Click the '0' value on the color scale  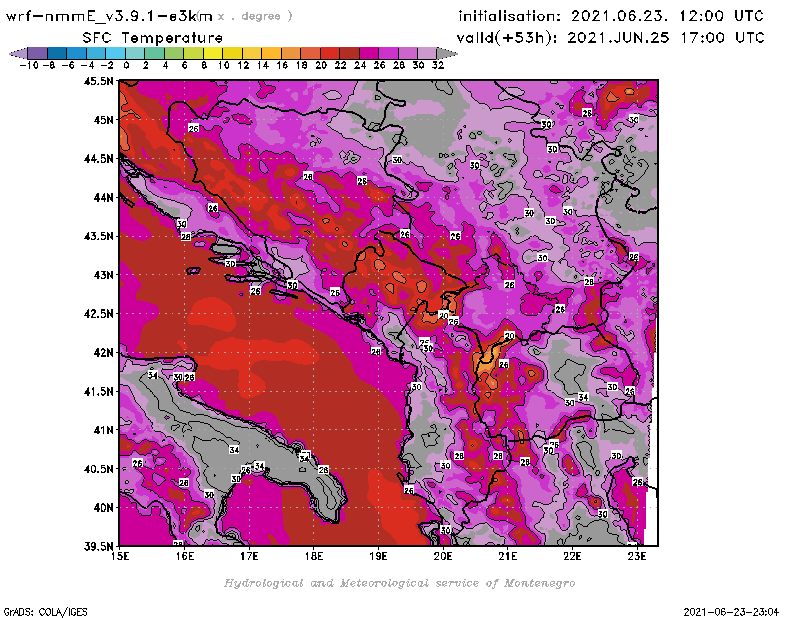[x=126, y=66]
